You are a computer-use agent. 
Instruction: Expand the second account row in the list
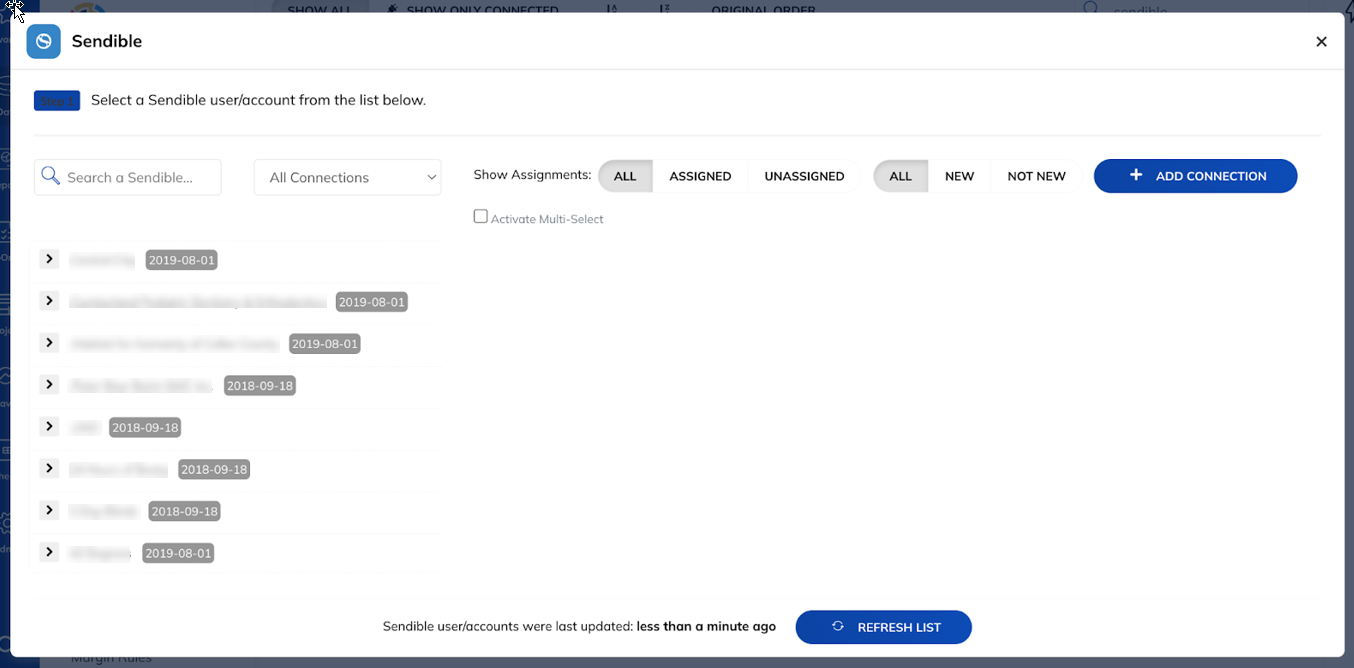(x=48, y=301)
